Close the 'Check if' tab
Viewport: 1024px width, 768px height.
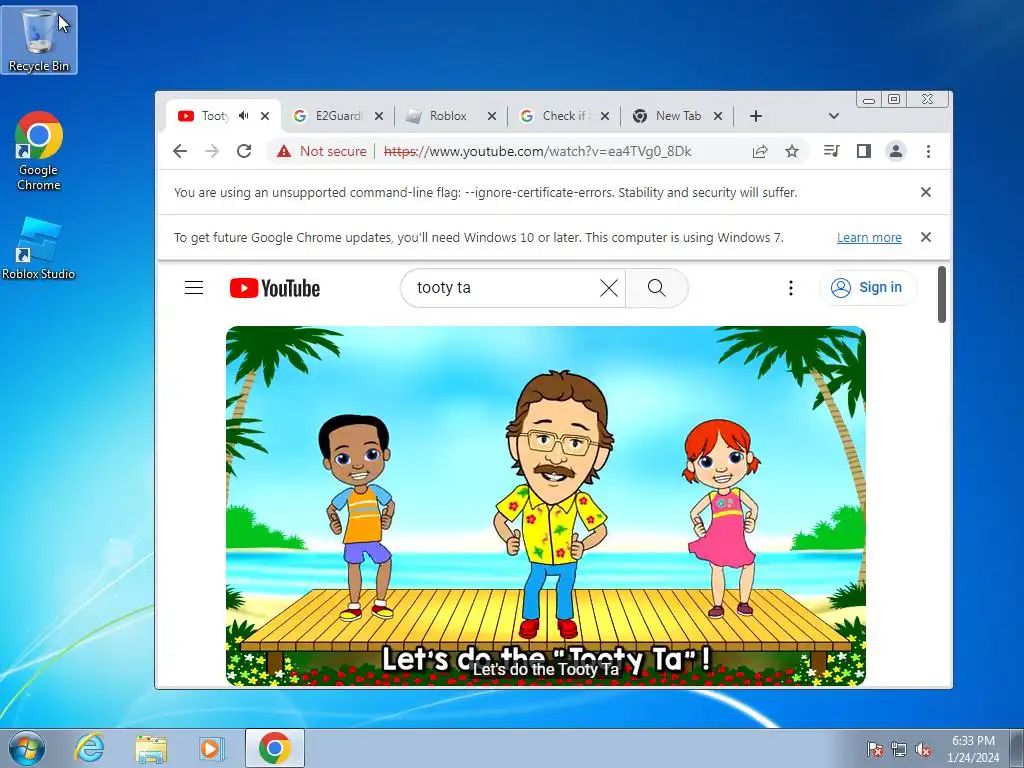pyautogui.click(x=605, y=116)
